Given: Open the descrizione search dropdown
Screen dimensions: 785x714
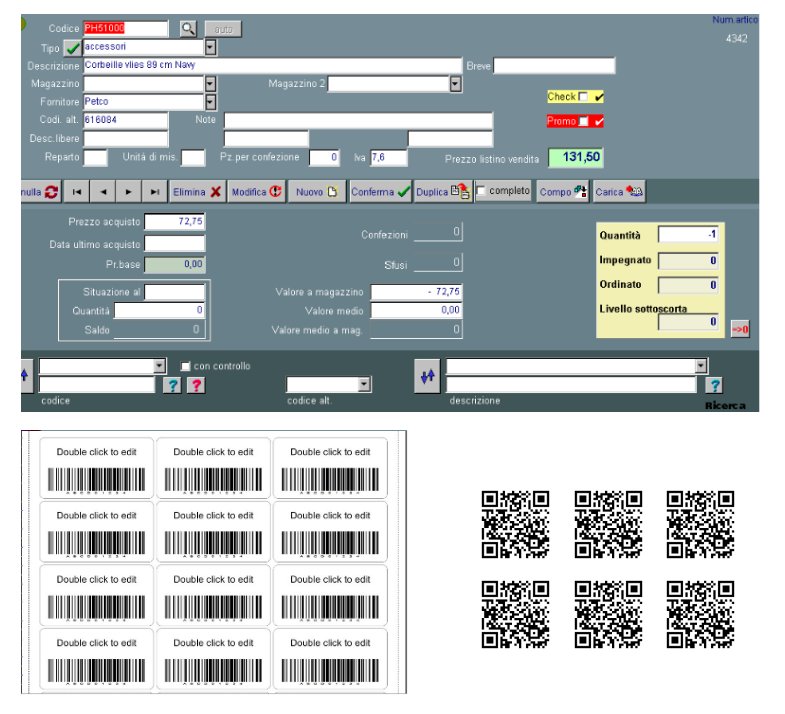Looking at the screenshot, I should point(701,366).
